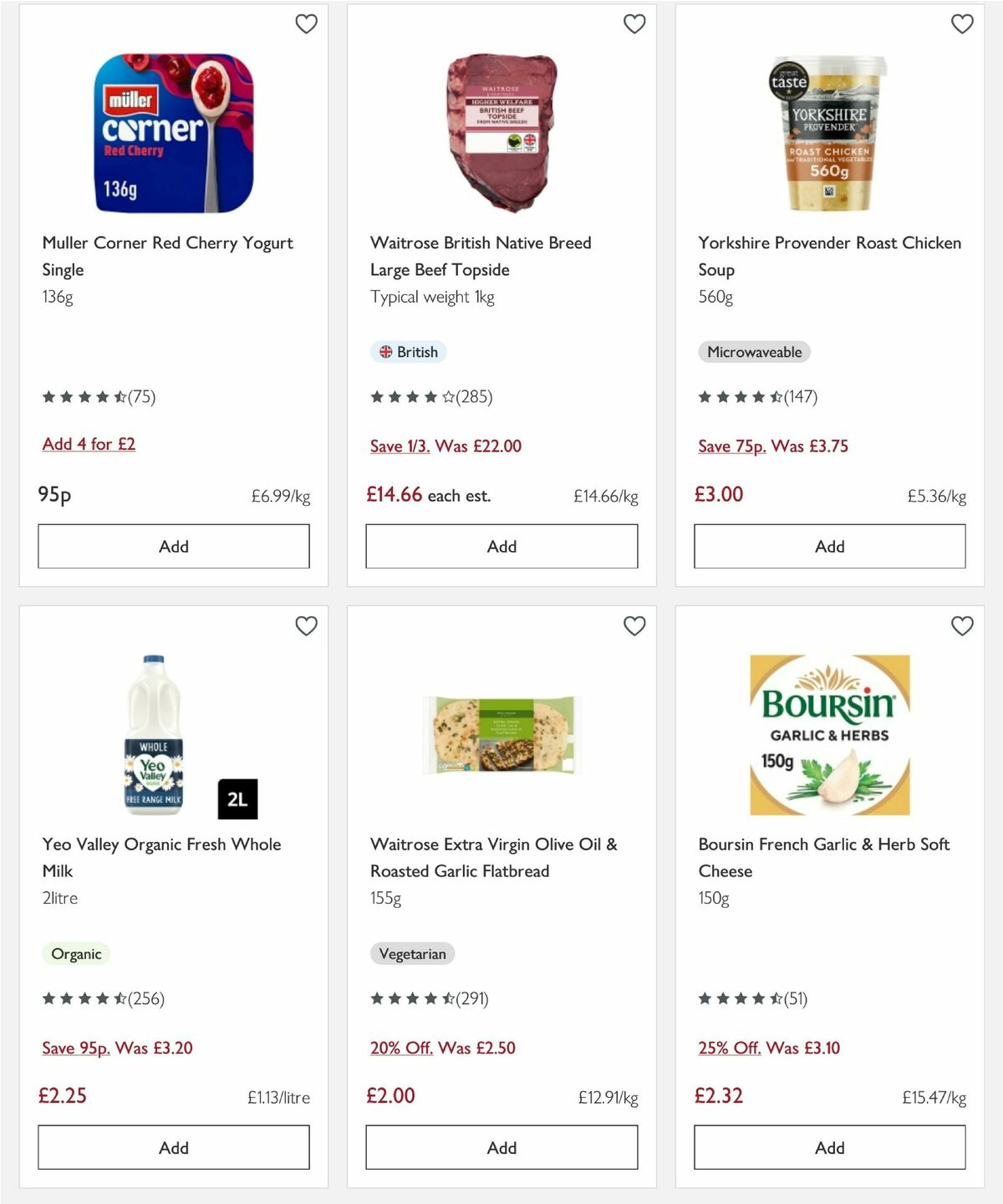Click the heart icon on the garlic flatbread

pyautogui.click(x=634, y=625)
